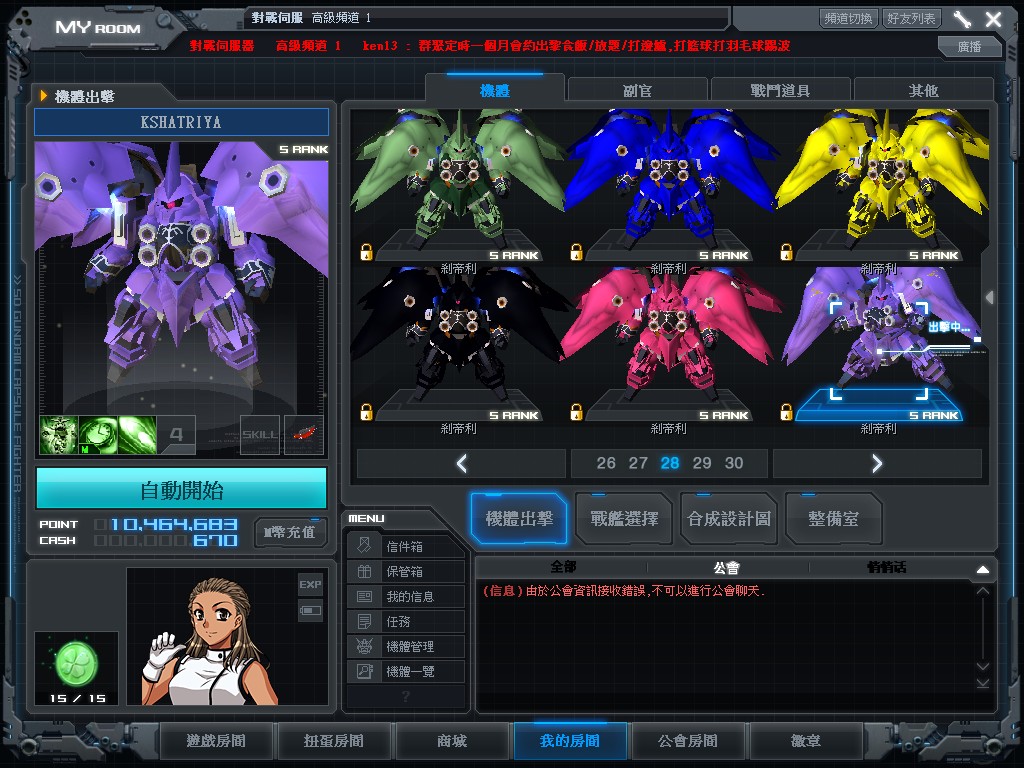The width and height of the screenshot is (1024, 768).
Task: Click the 機體出擊 sortie button
Action: (519, 519)
